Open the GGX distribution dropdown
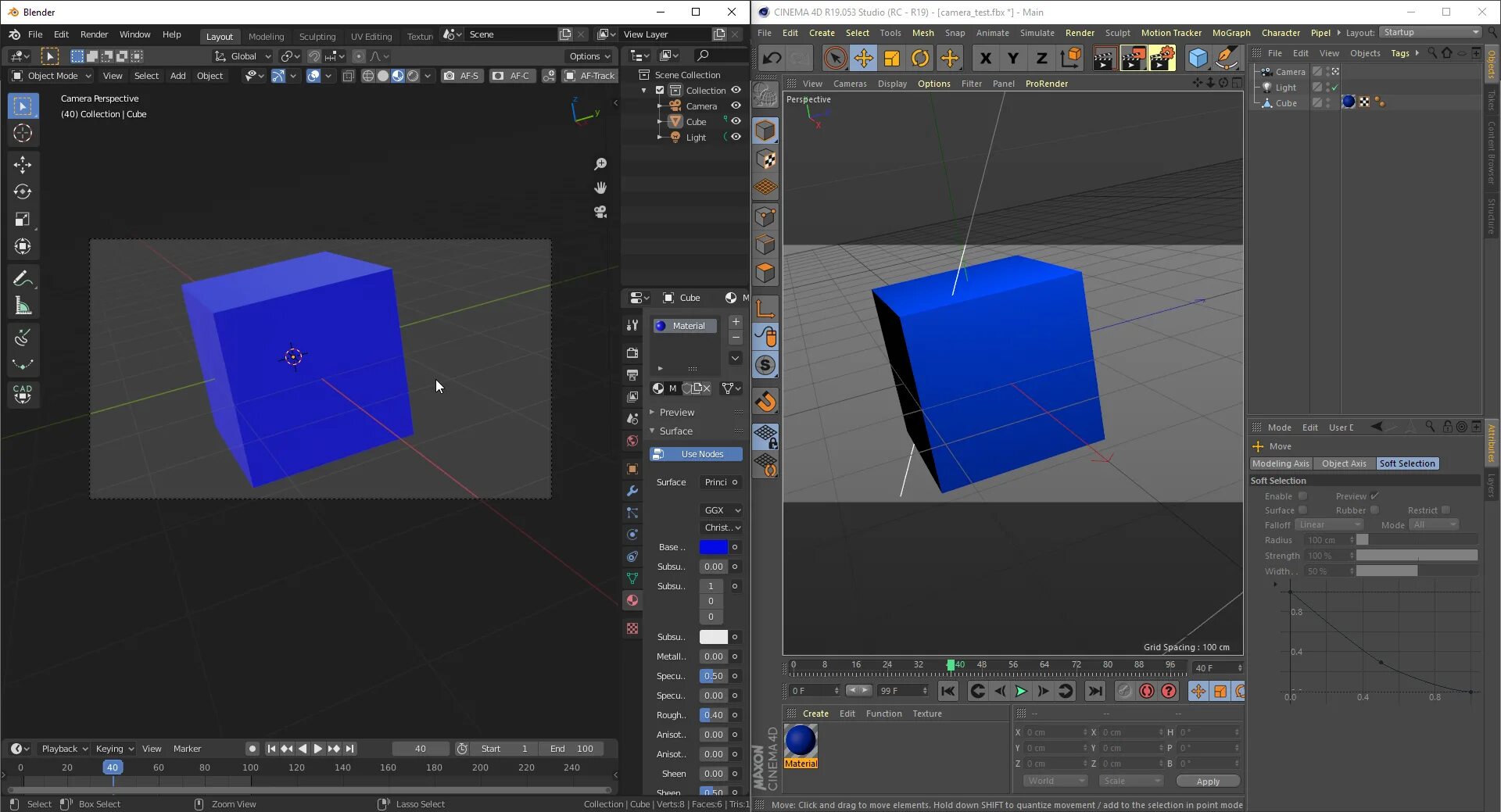The height and width of the screenshot is (812, 1501). coord(721,510)
